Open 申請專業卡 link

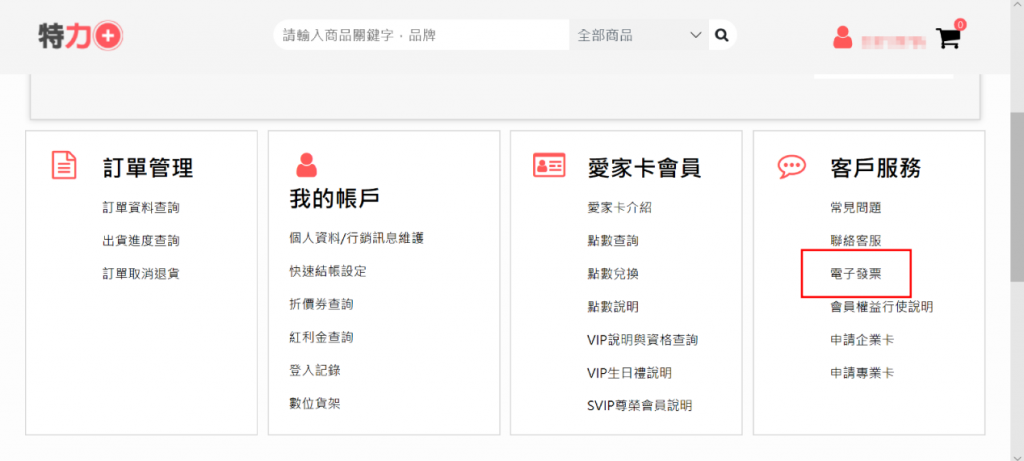click(862, 373)
